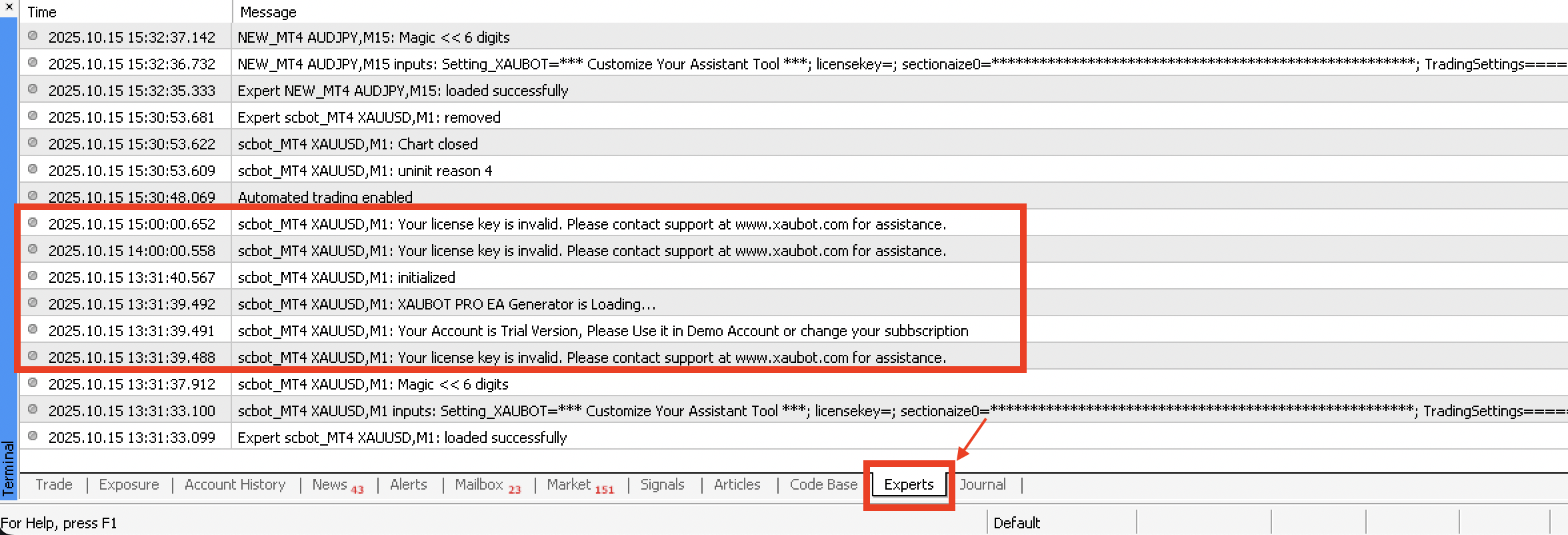The height and width of the screenshot is (535, 1568).
Task: Click the info icon beside the 15:32:37.142 entry
Action: pos(33,36)
